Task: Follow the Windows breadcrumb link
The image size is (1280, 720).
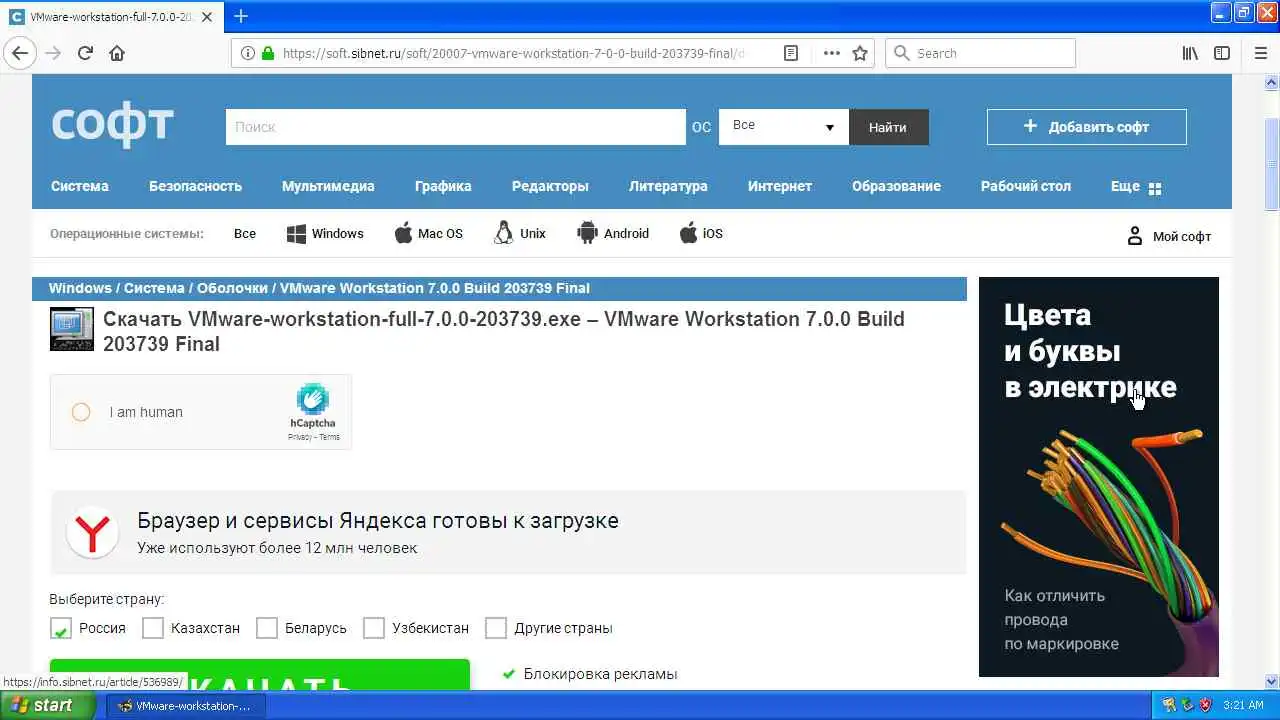Action: click(80, 288)
